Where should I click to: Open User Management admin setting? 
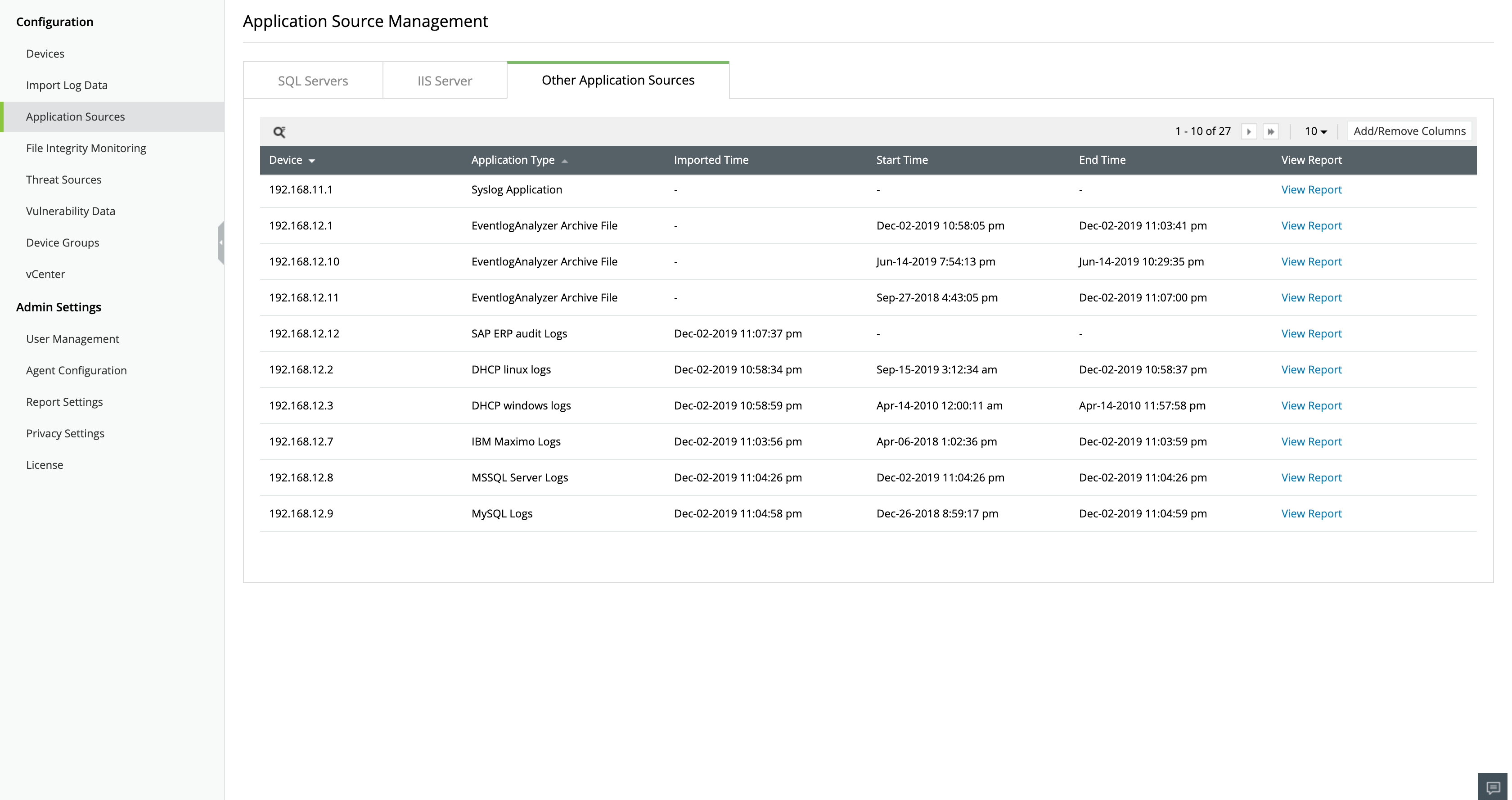(72, 339)
